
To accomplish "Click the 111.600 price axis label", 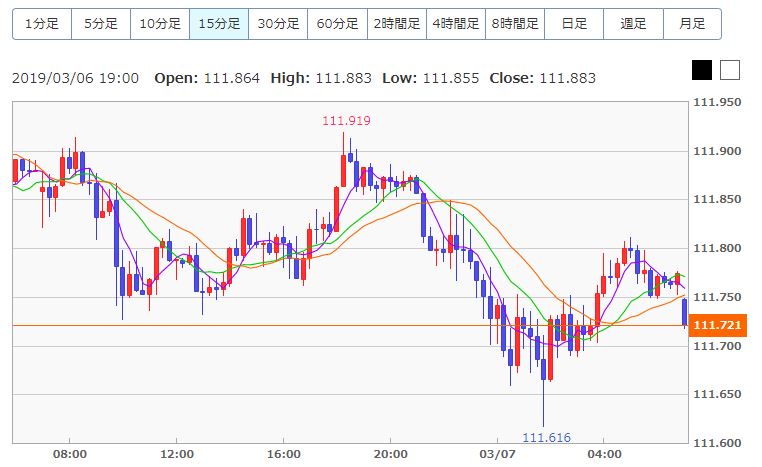I will click(717, 443).
